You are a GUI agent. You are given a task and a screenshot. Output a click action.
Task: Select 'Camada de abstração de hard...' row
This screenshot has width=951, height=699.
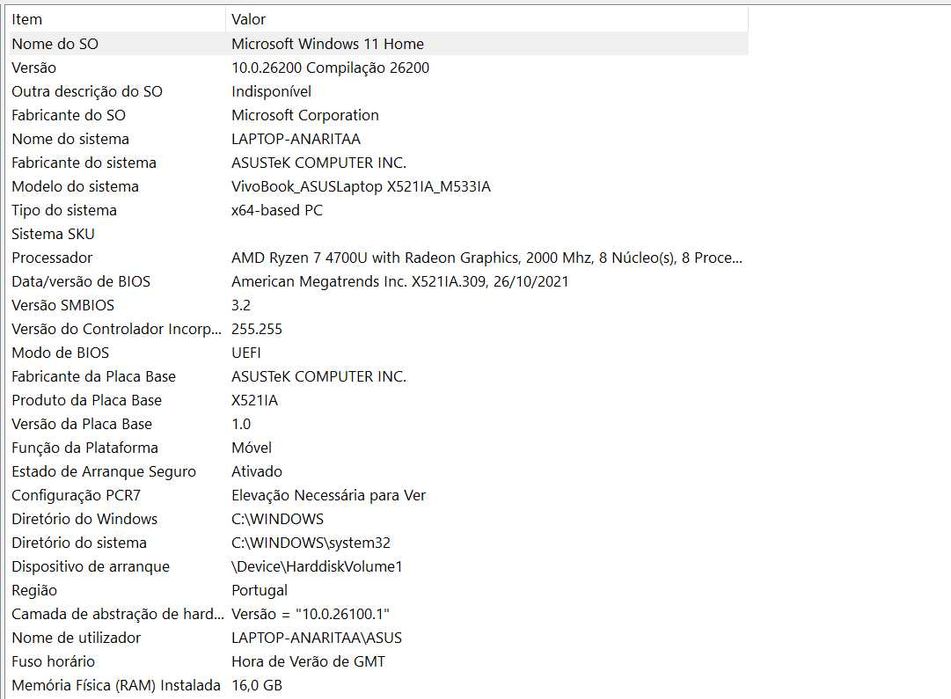[x=378, y=614]
